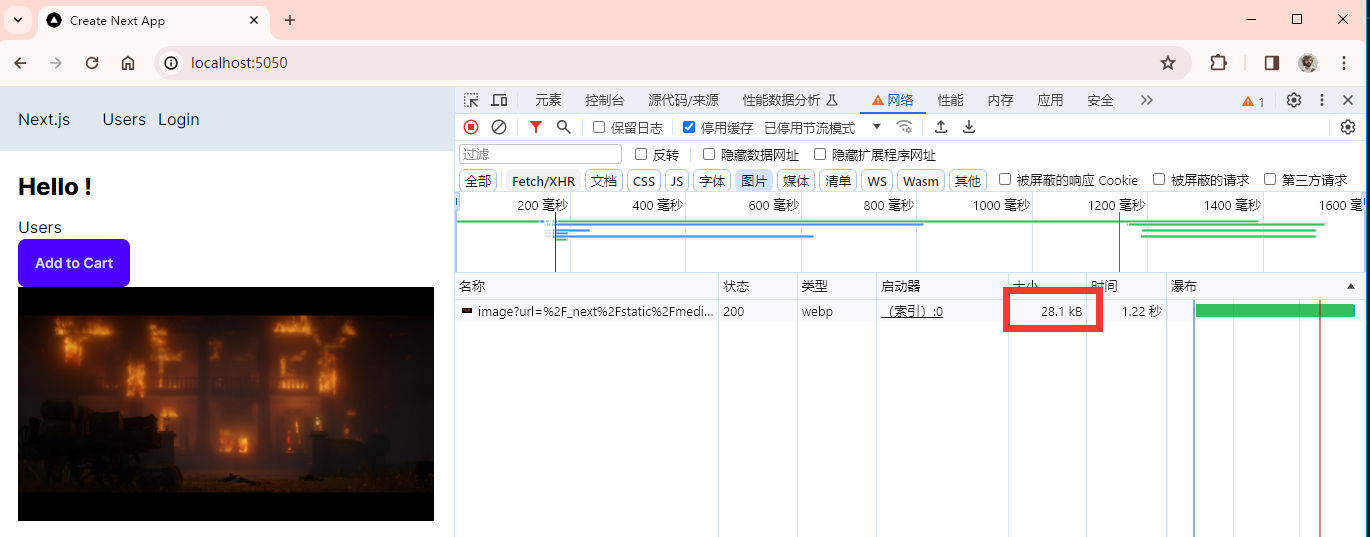Open the extensions puzzle icon
The image size is (1370, 537).
click(x=1218, y=63)
